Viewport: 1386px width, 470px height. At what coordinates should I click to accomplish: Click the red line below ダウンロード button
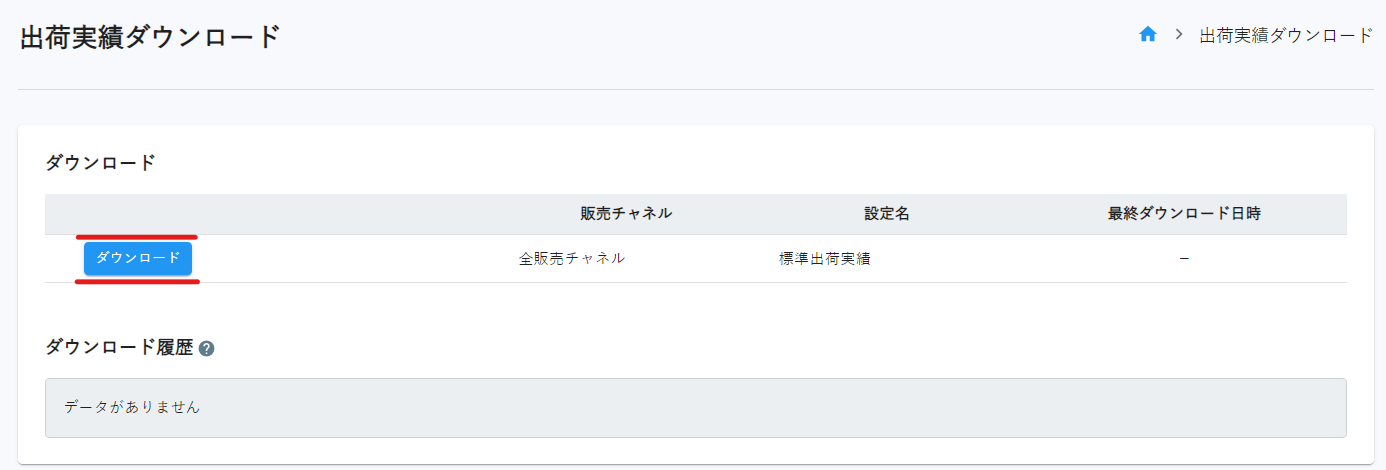tap(138, 282)
